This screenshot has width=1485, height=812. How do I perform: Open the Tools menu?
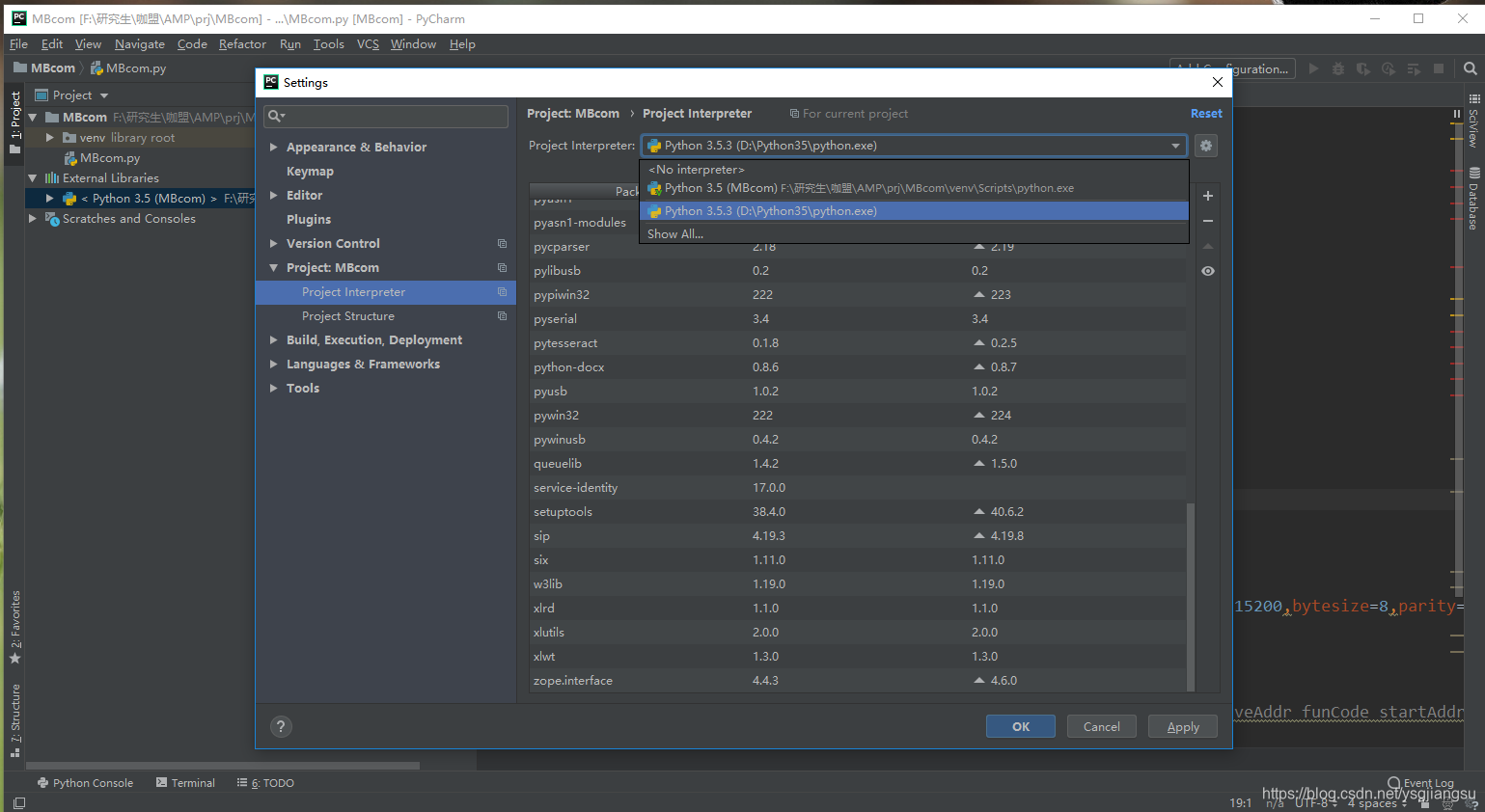coord(328,44)
